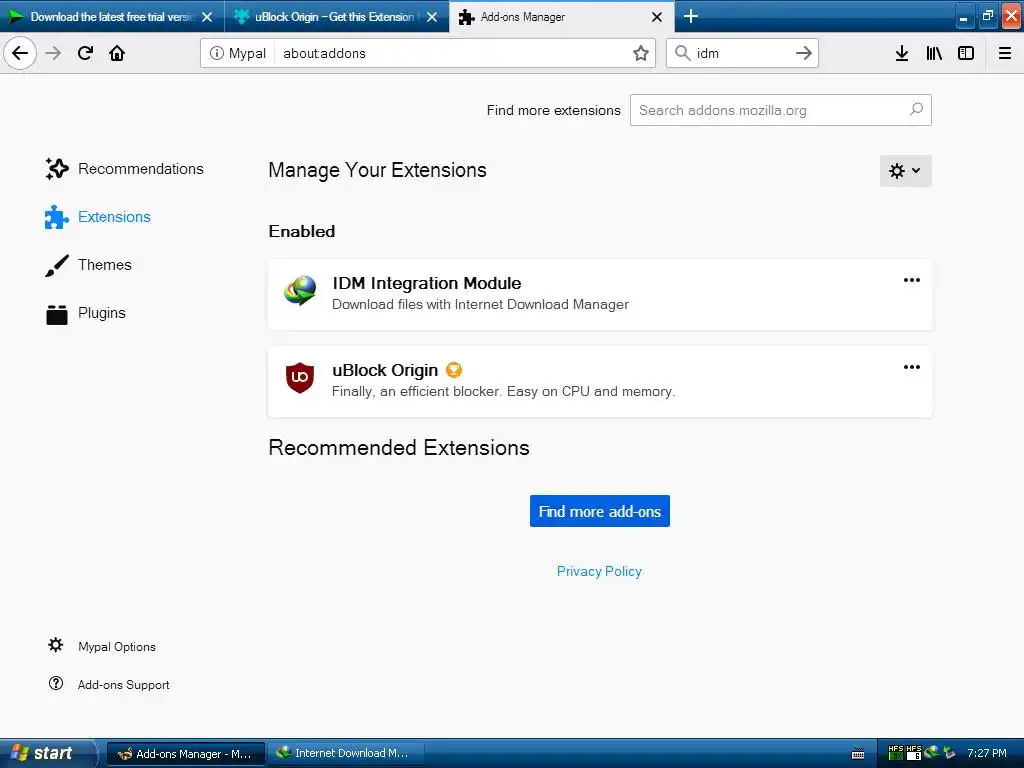
Task: Click the uBlock Origin shield icon
Action: tap(300, 378)
